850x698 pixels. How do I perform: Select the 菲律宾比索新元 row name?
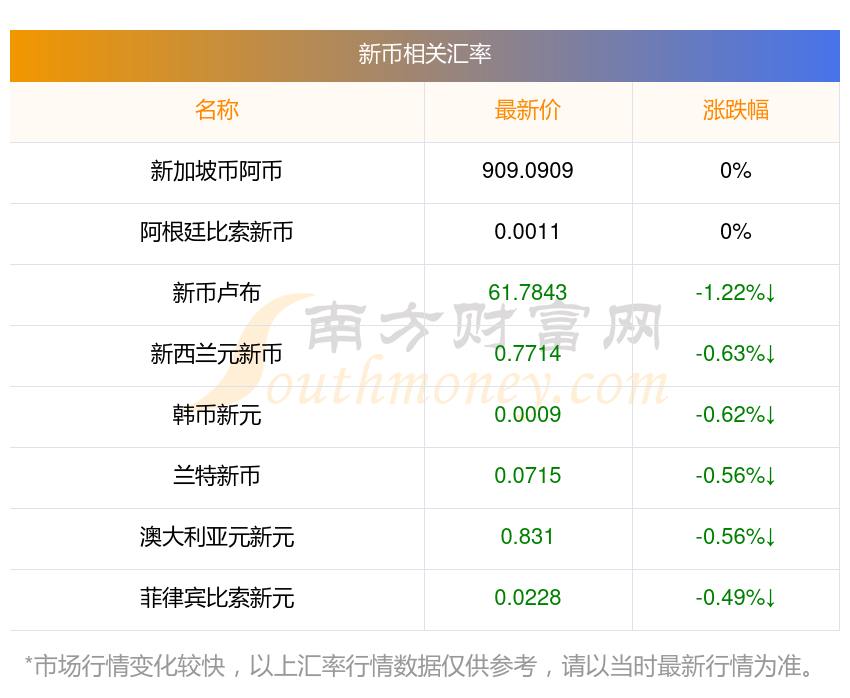pos(216,598)
